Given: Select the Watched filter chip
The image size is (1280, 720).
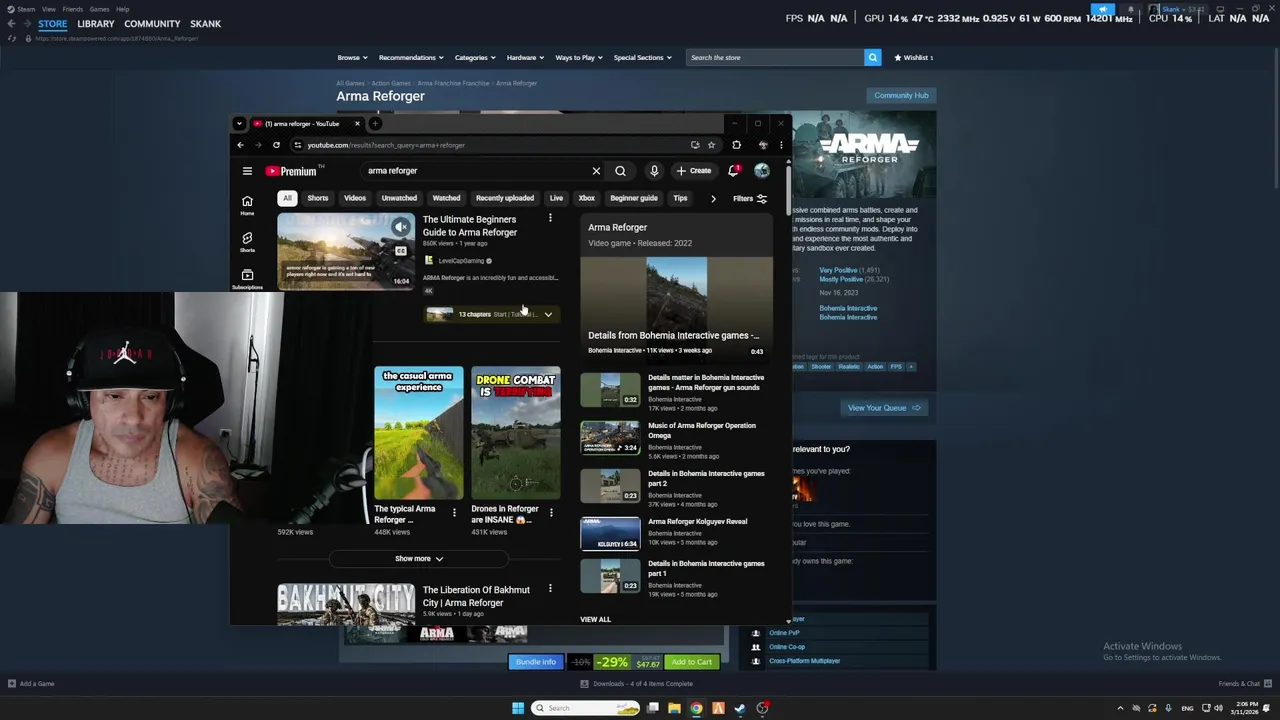Looking at the screenshot, I should click(446, 198).
